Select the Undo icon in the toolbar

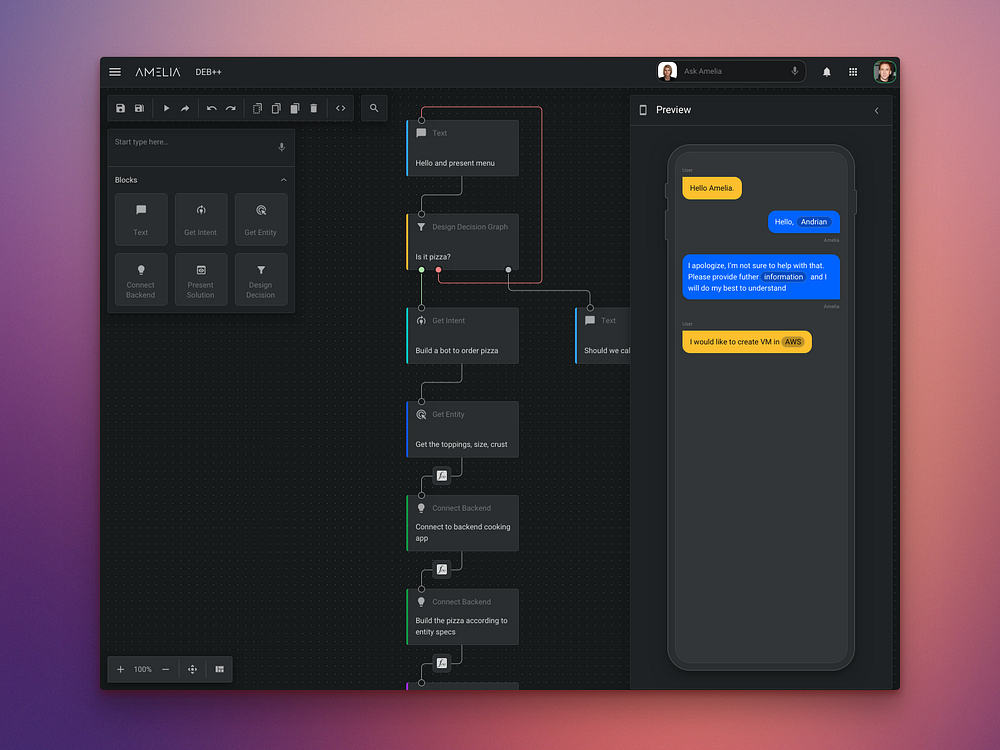tap(211, 108)
